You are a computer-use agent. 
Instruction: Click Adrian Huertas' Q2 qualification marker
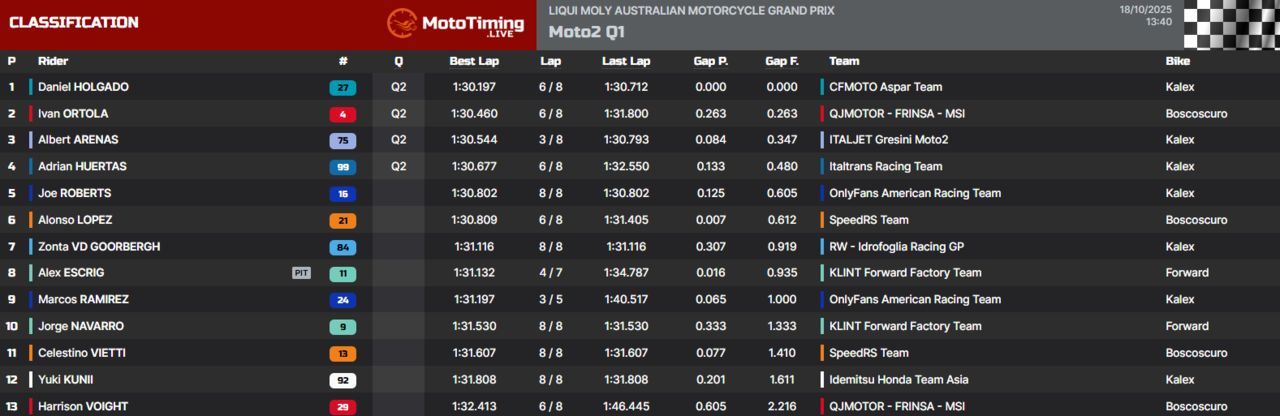click(x=398, y=167)
